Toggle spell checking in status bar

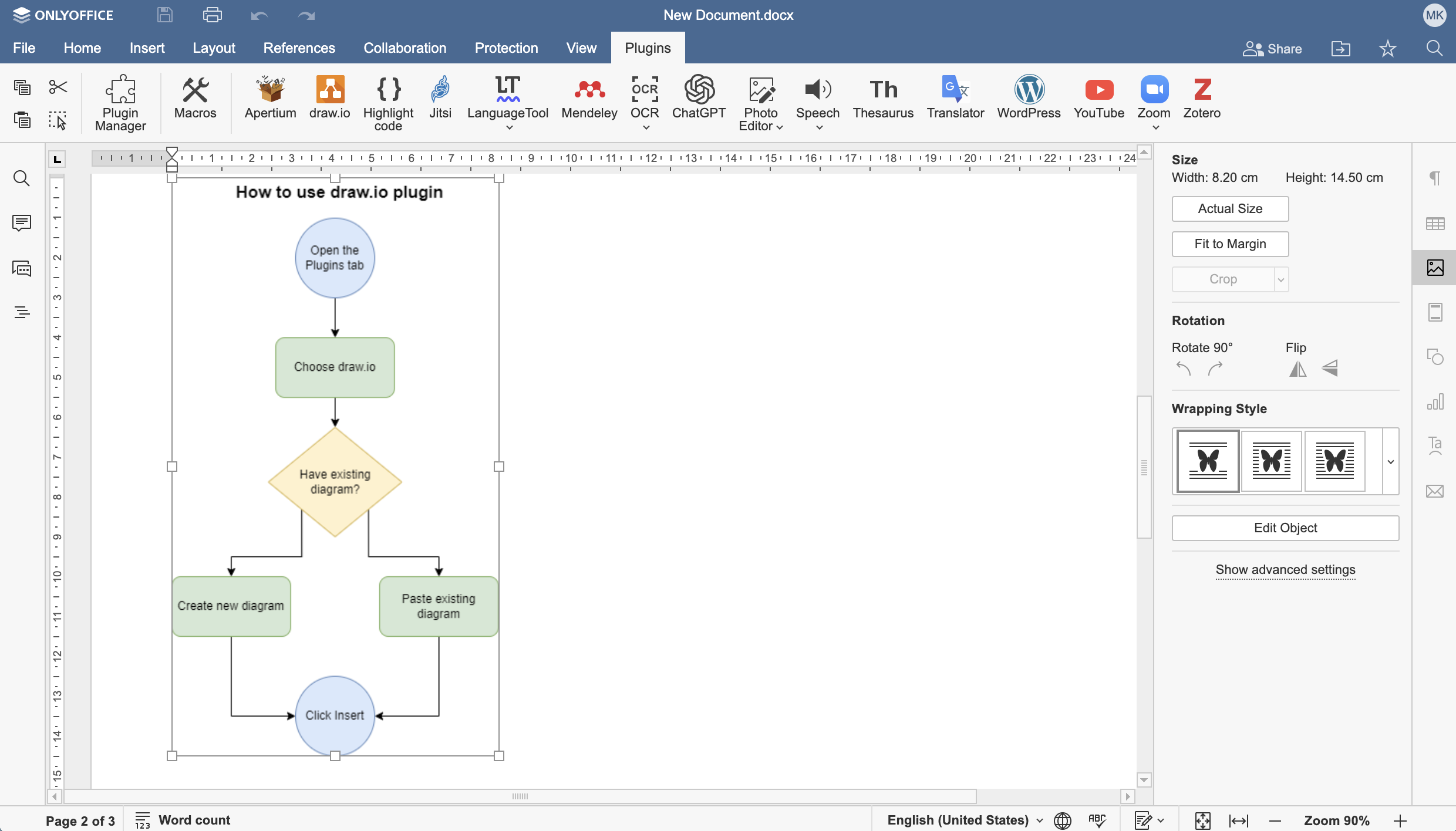(x=1097, y=820)
